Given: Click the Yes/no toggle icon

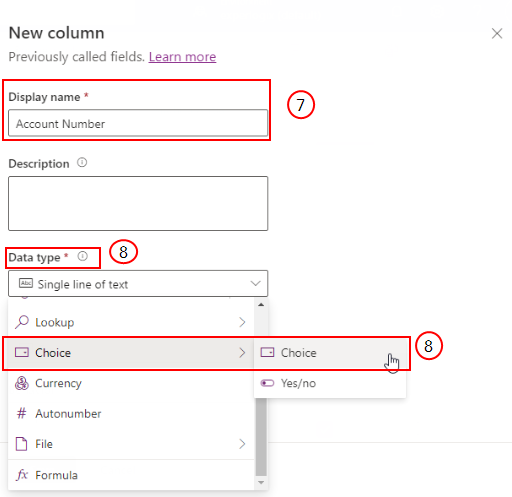Looking at the screenshot, I should click(x=267, y=383).
